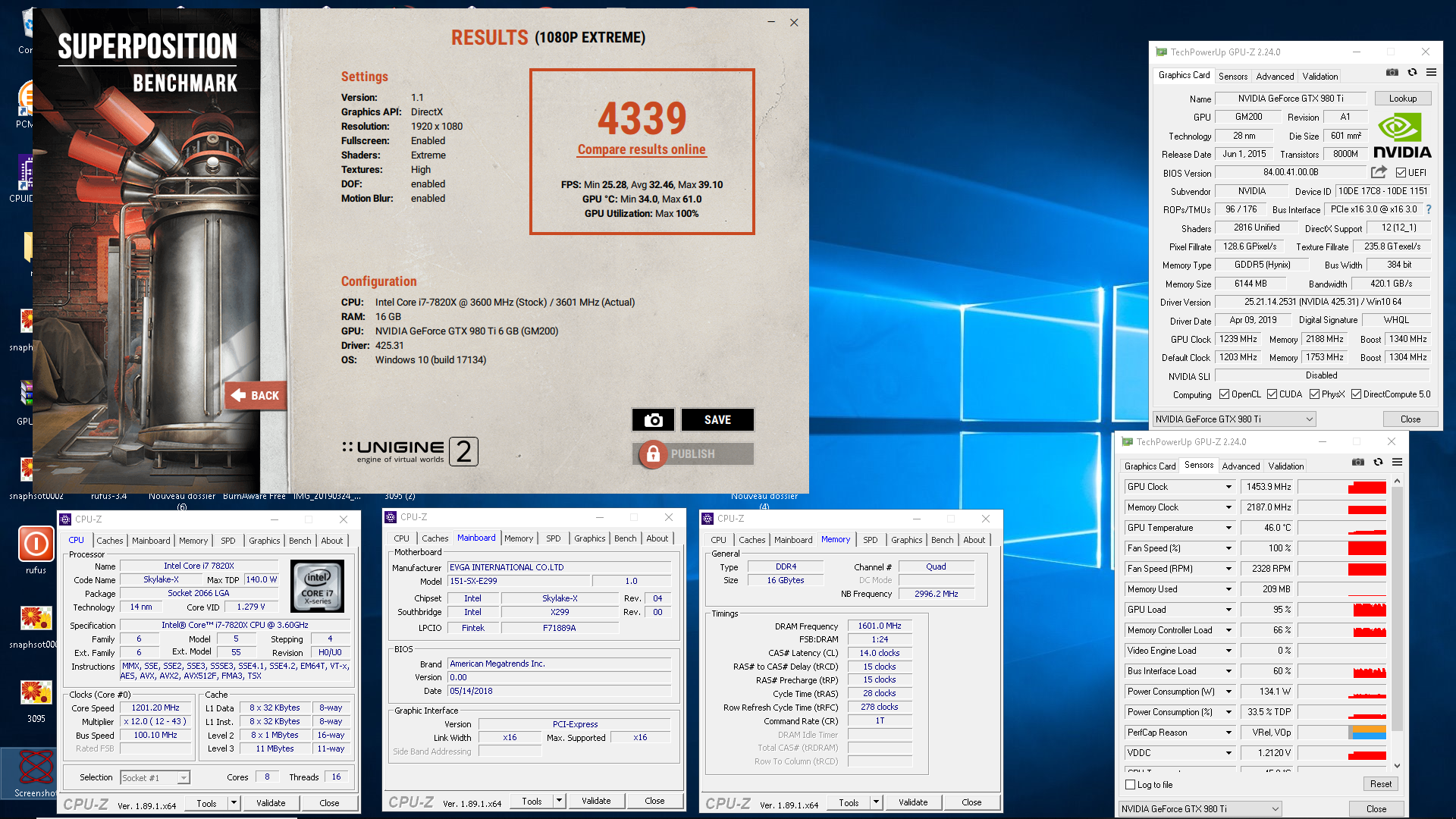This screenshot has height=819, width=1456.
Task: Click Close in CPU-Z Mainboard window
Action: (654, 801)
